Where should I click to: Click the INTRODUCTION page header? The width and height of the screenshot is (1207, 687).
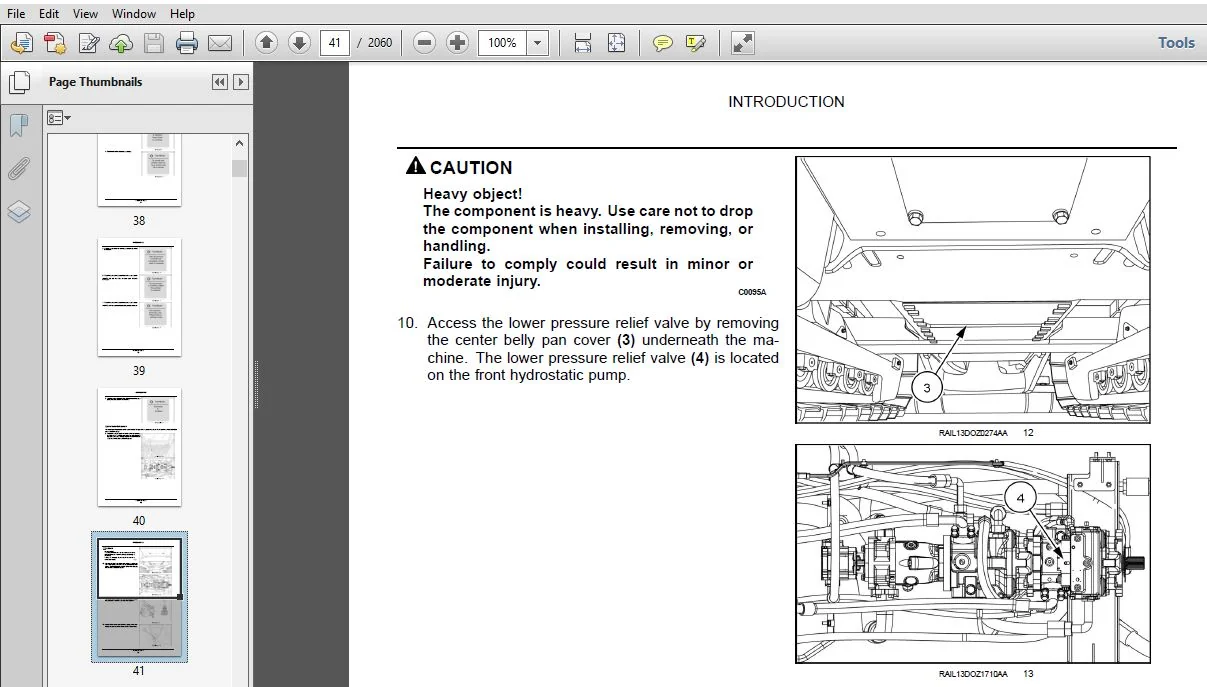[786, 102]
